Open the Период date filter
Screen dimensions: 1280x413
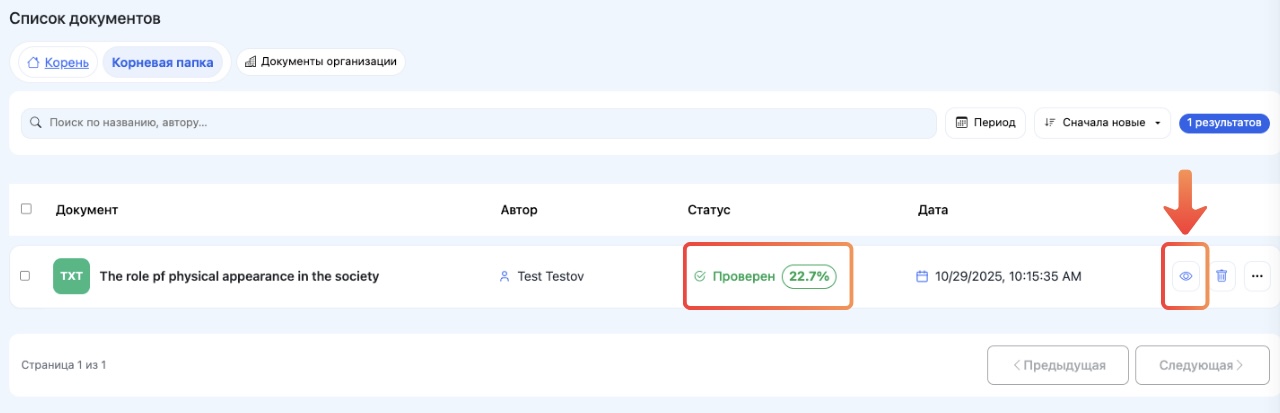pos(985,123)
